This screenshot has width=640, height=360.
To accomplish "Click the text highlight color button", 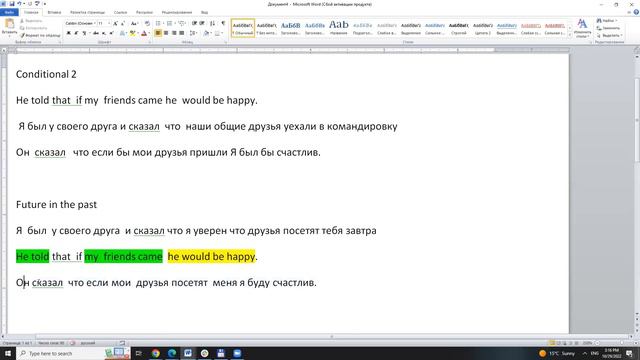I will 132,33.
